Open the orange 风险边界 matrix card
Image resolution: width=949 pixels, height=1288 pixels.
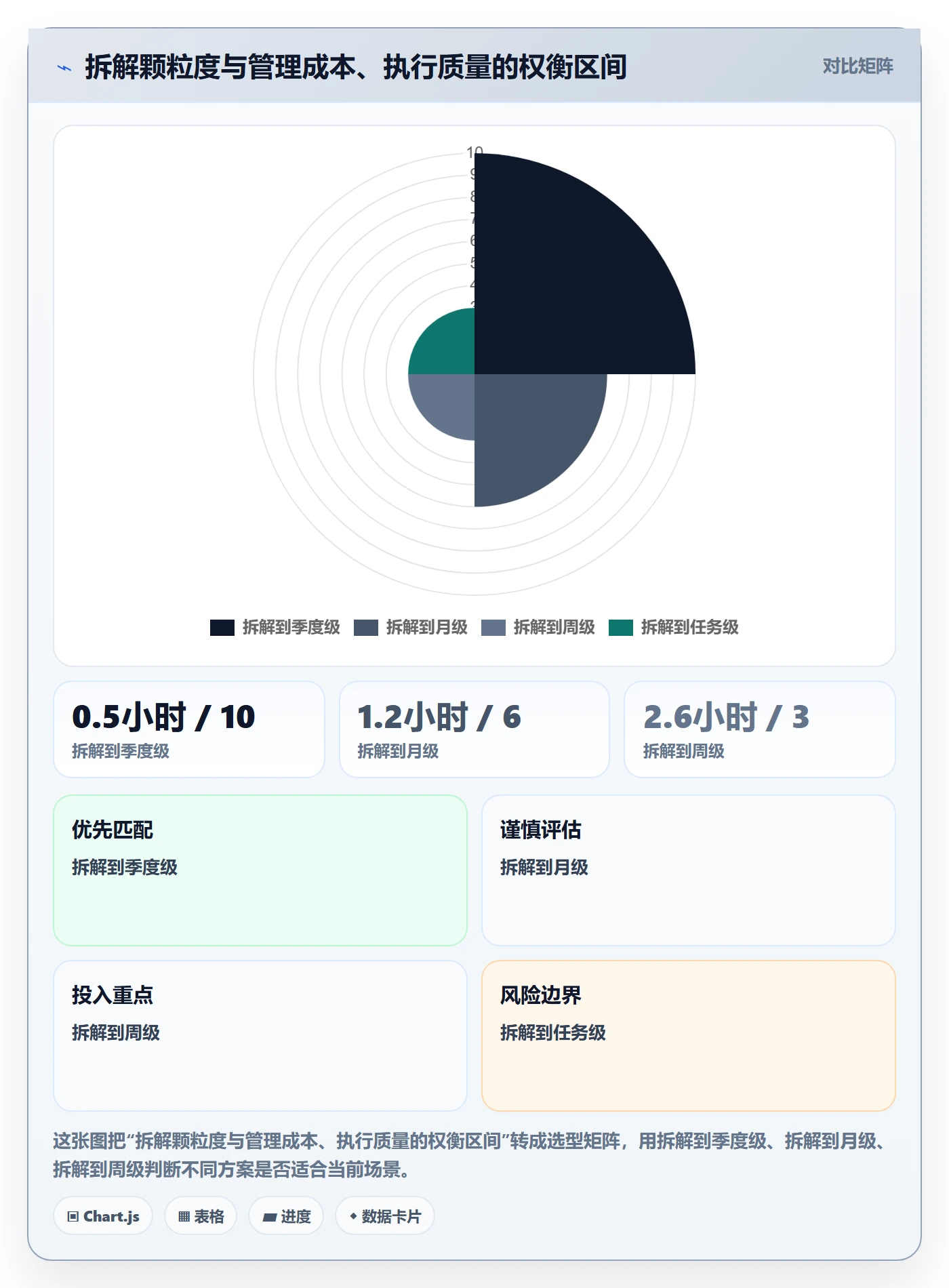click(x=689, y=1036)
